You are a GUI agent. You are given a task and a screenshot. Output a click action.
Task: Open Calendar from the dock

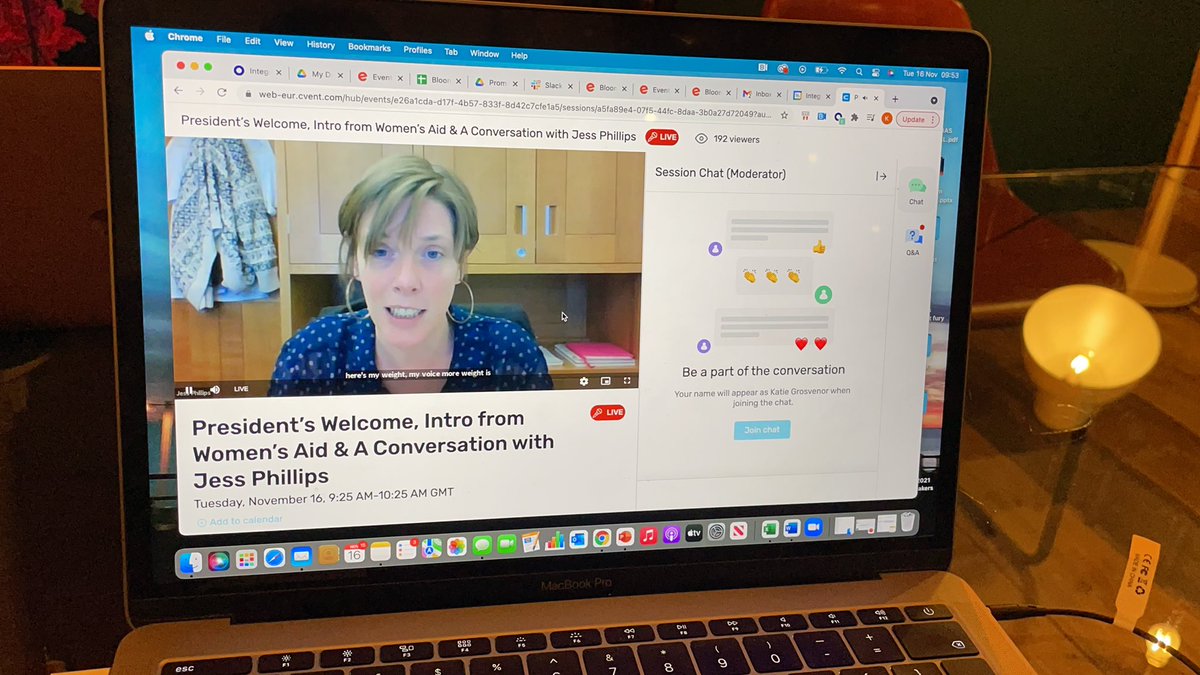354,552
